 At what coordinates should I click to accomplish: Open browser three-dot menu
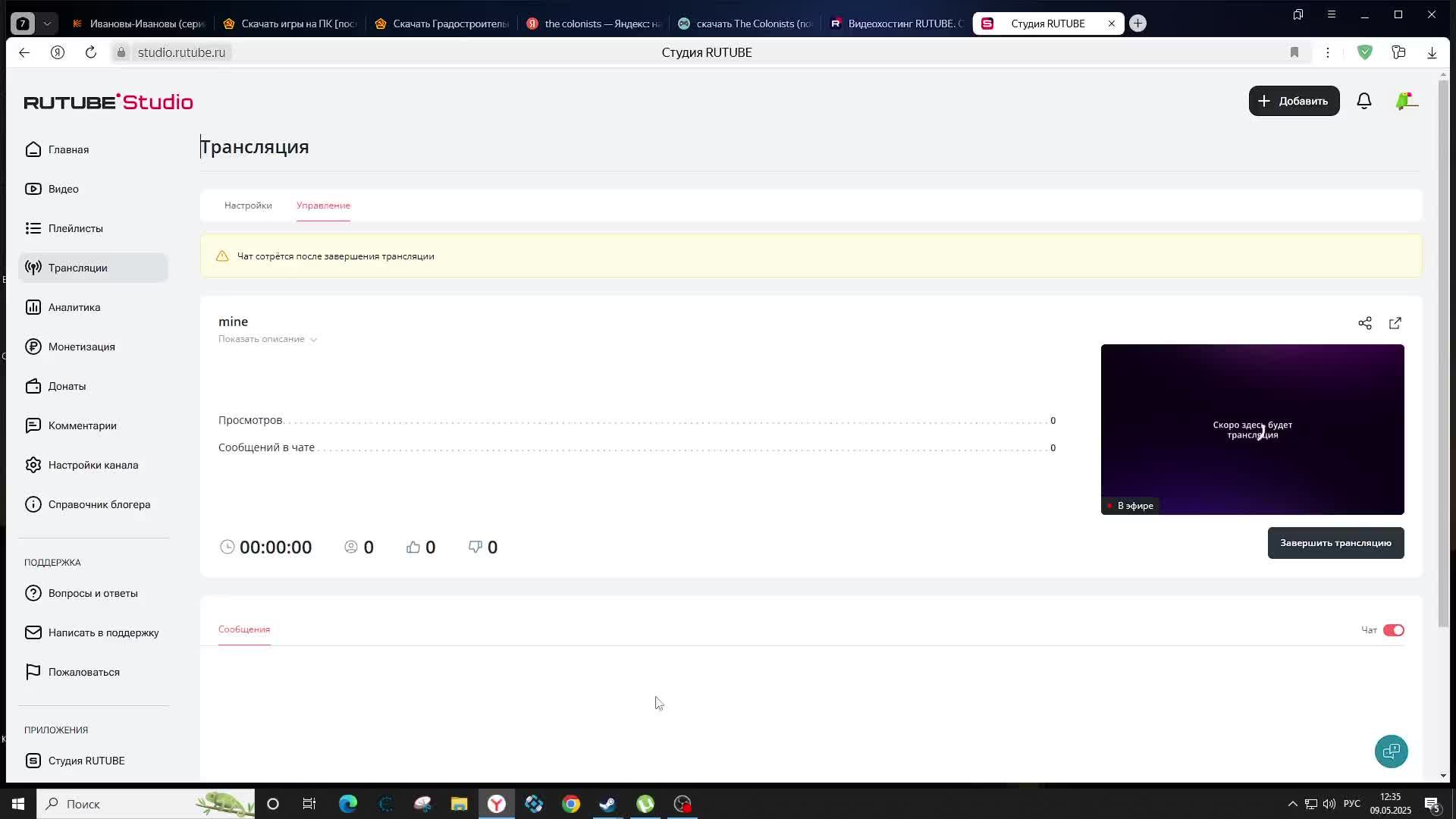pos(1328,52)
